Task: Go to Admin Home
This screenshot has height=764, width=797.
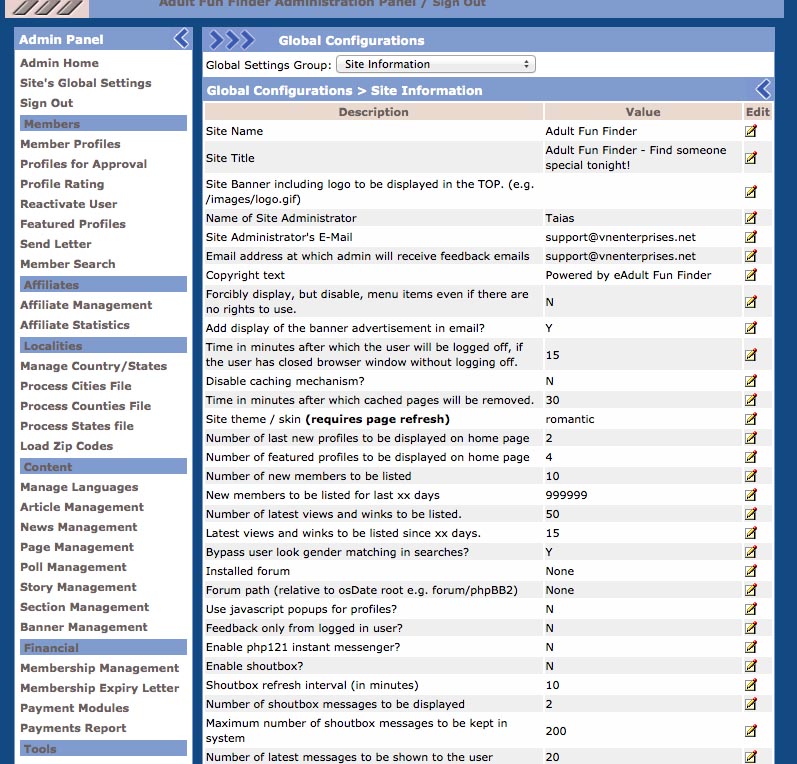Action: [59, 63]
